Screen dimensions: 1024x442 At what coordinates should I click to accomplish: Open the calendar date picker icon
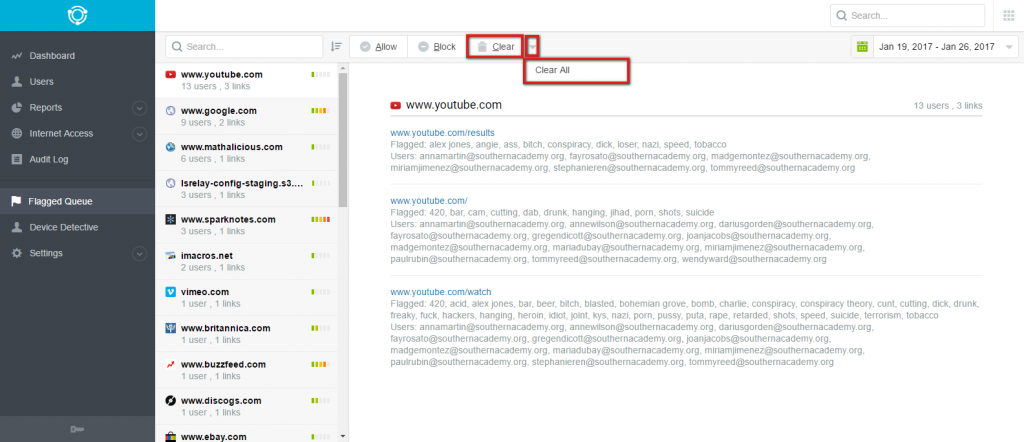click(x=862, y=46)
